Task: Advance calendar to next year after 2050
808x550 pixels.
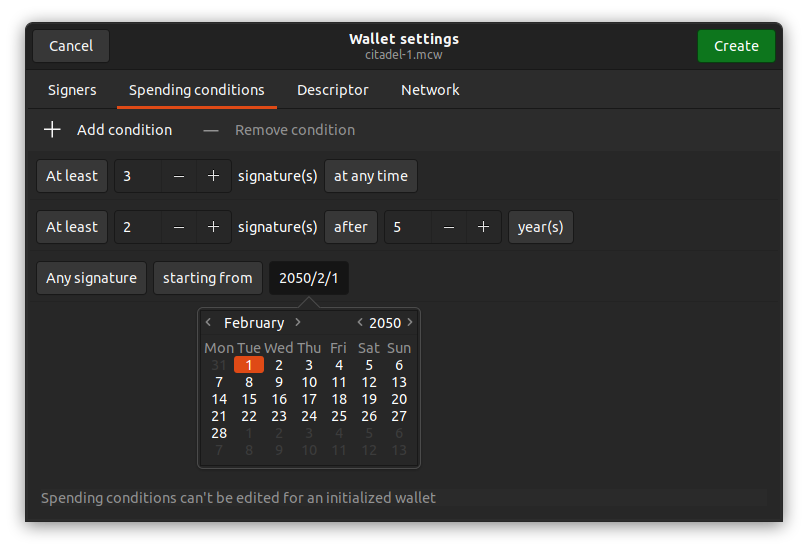Action: 410,322
